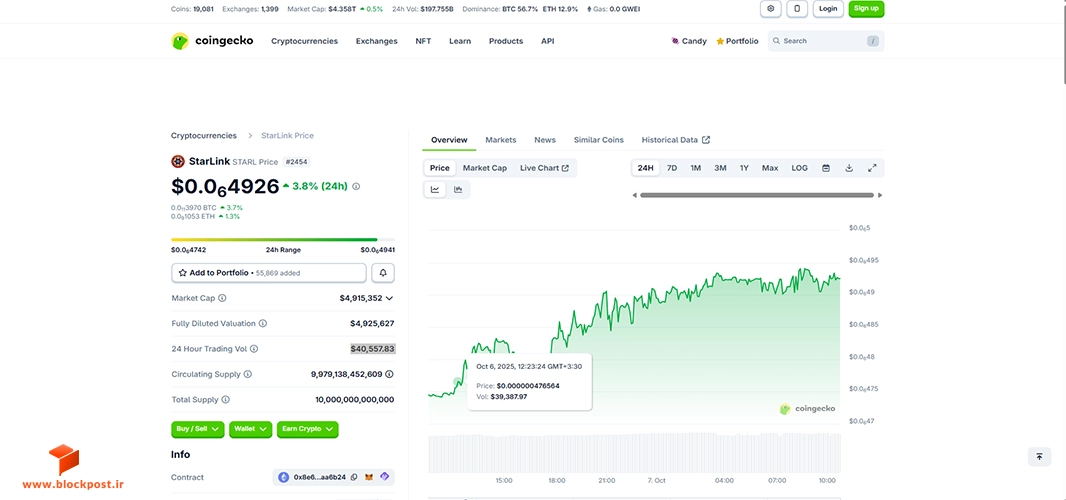Open the settings gear in top bar

770,9
